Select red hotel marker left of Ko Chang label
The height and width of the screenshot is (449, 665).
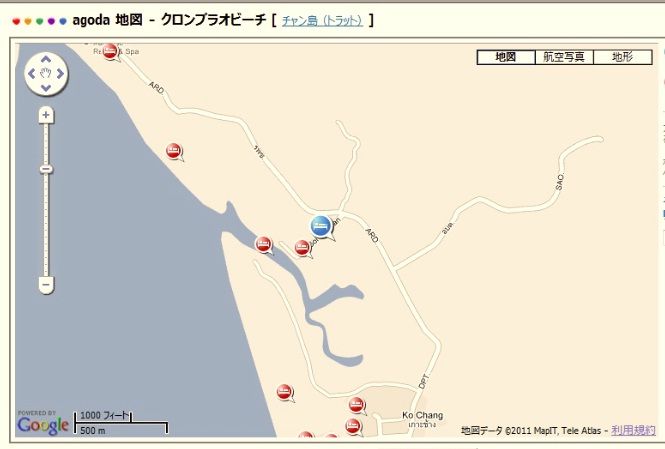tap(356, 404)
